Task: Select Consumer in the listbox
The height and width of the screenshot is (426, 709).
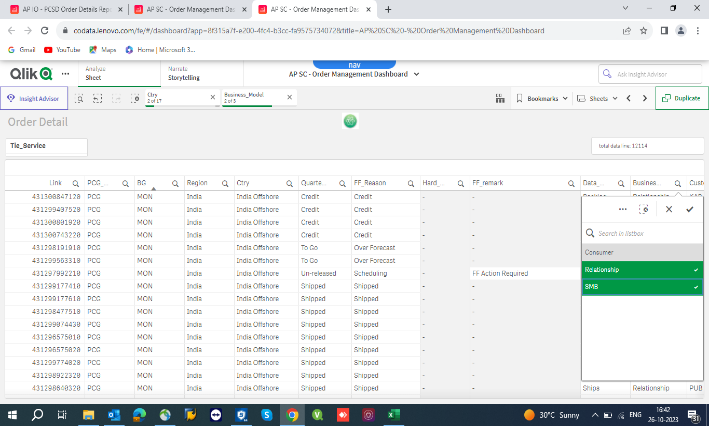Action: [x=640, y=252]
